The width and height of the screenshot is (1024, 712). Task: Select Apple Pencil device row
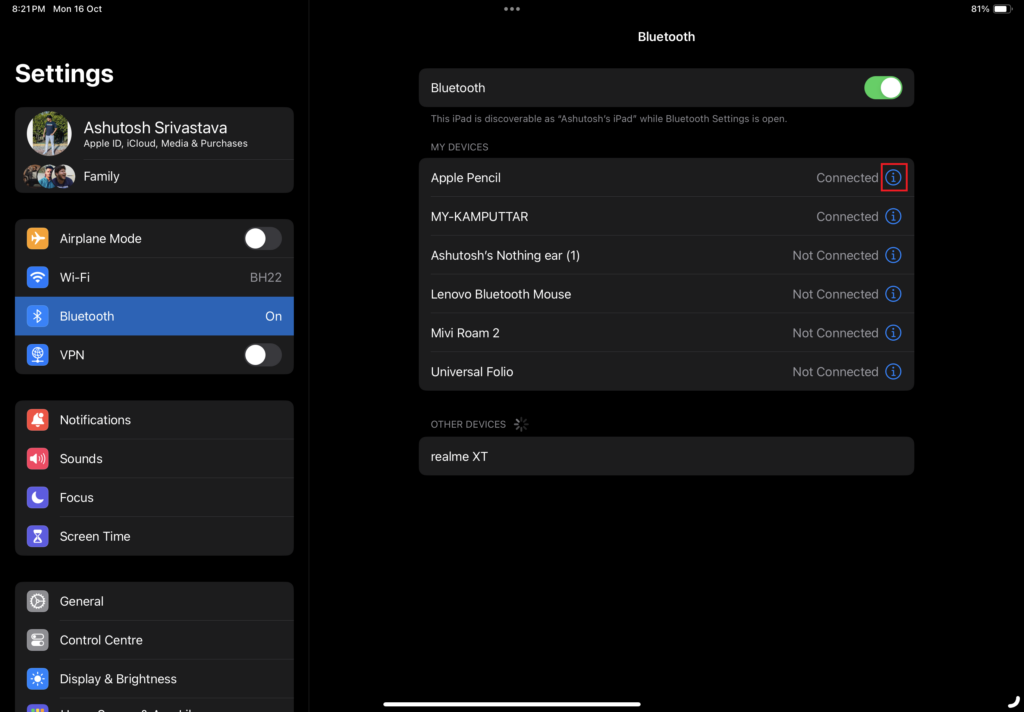tap(666, 178)
